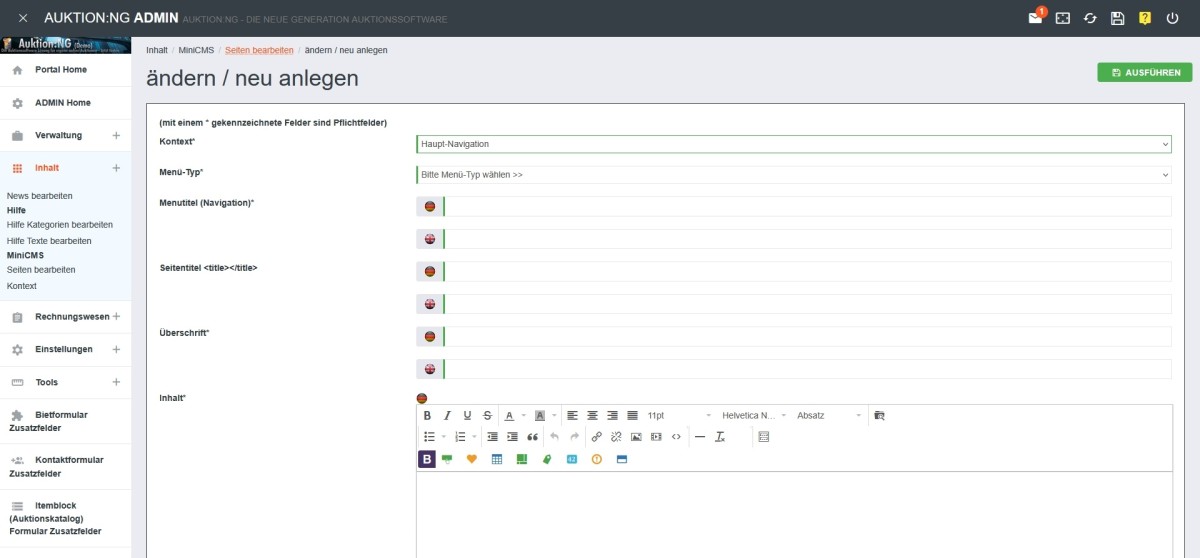Image resolution: width=1200 pixels, height=558 pixels.
Task: Click the green tag icon in editor
Action: coord(547,459)
